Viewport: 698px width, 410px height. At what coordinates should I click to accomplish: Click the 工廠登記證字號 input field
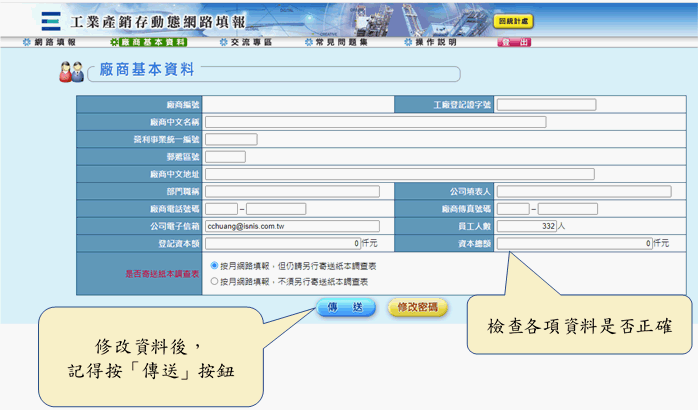pos(546,105)
